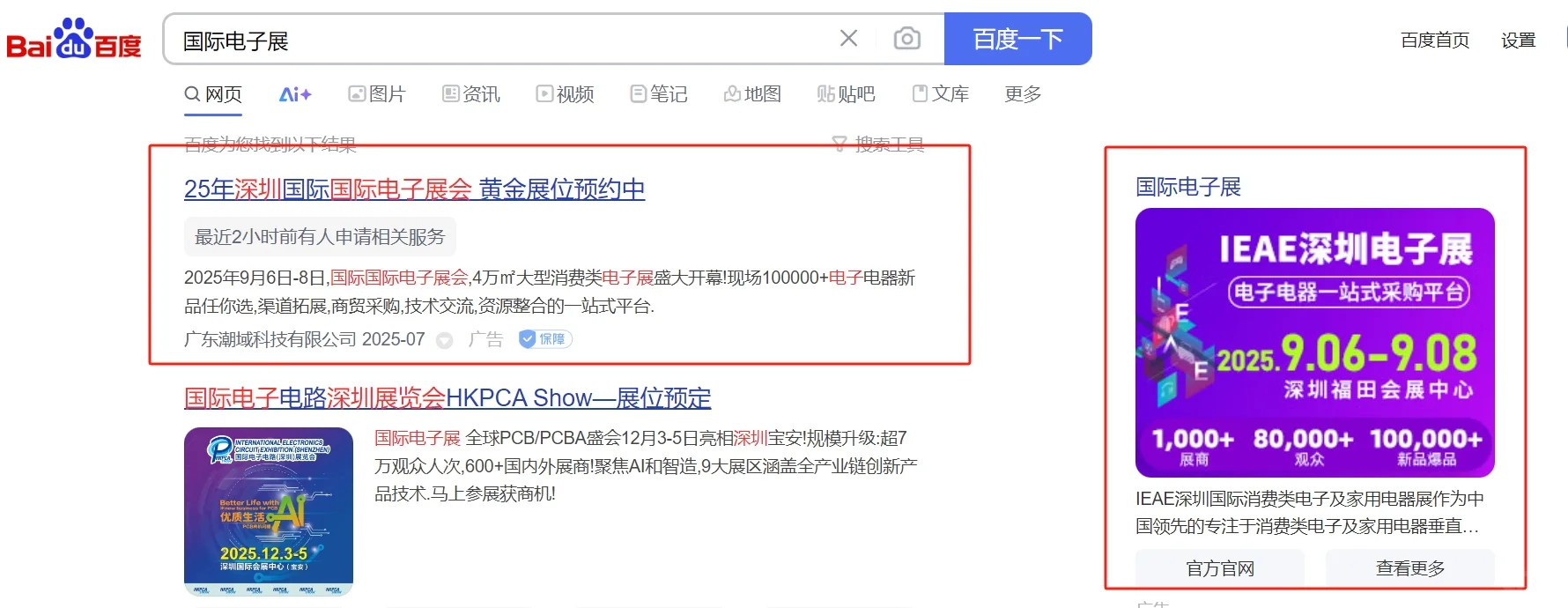This screenshot has width=1568, height=608.
Task: Open result 国际电子电路深圳展览会HKPCA Show
Action: pos(447,398)
